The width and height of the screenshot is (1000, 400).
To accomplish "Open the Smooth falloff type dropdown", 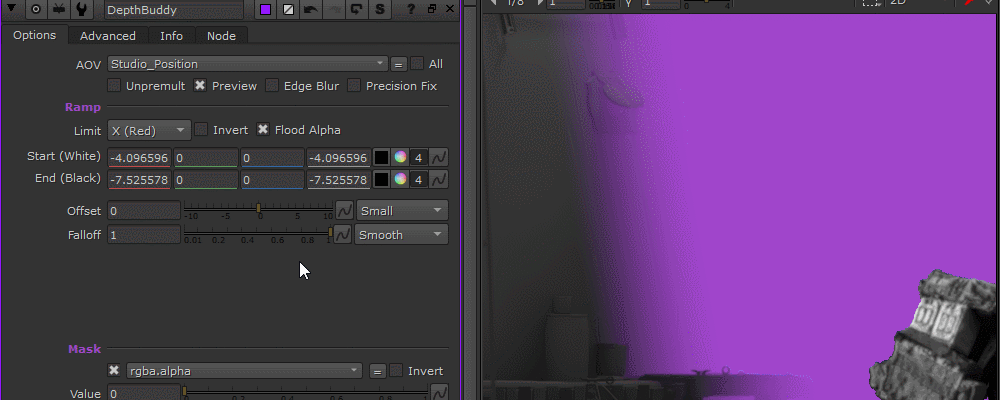I will point(401,234).
